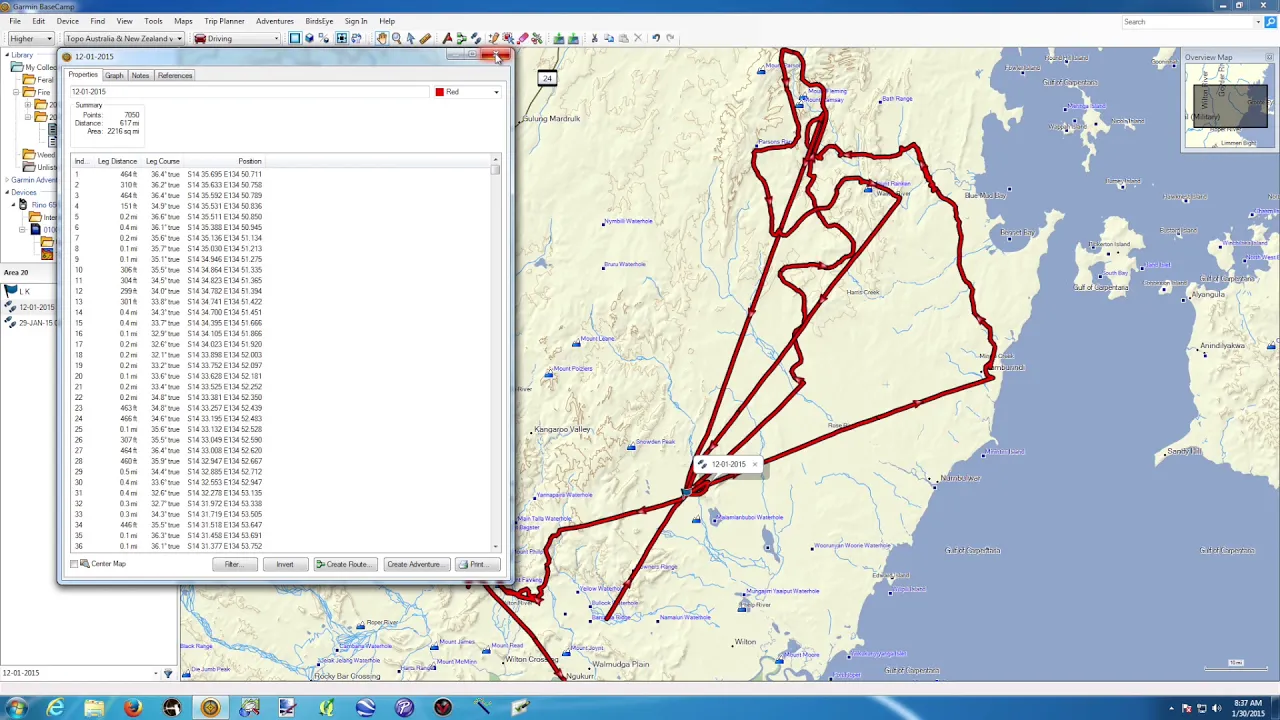Viewport: 1280px width, 720px height.
Task: Select the magnifier zoom tool
Action: 396,38
